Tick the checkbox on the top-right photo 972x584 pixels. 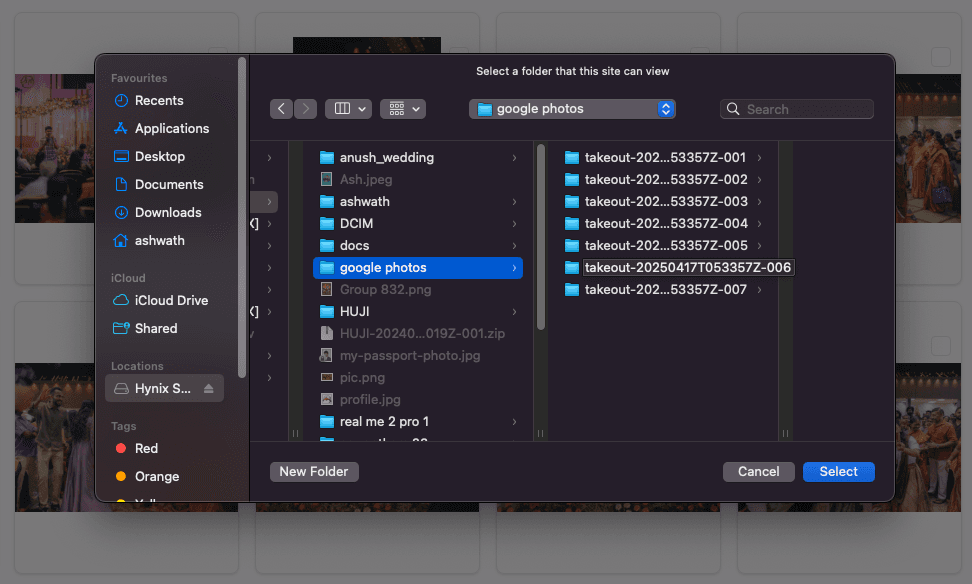[x=941, y=58]
